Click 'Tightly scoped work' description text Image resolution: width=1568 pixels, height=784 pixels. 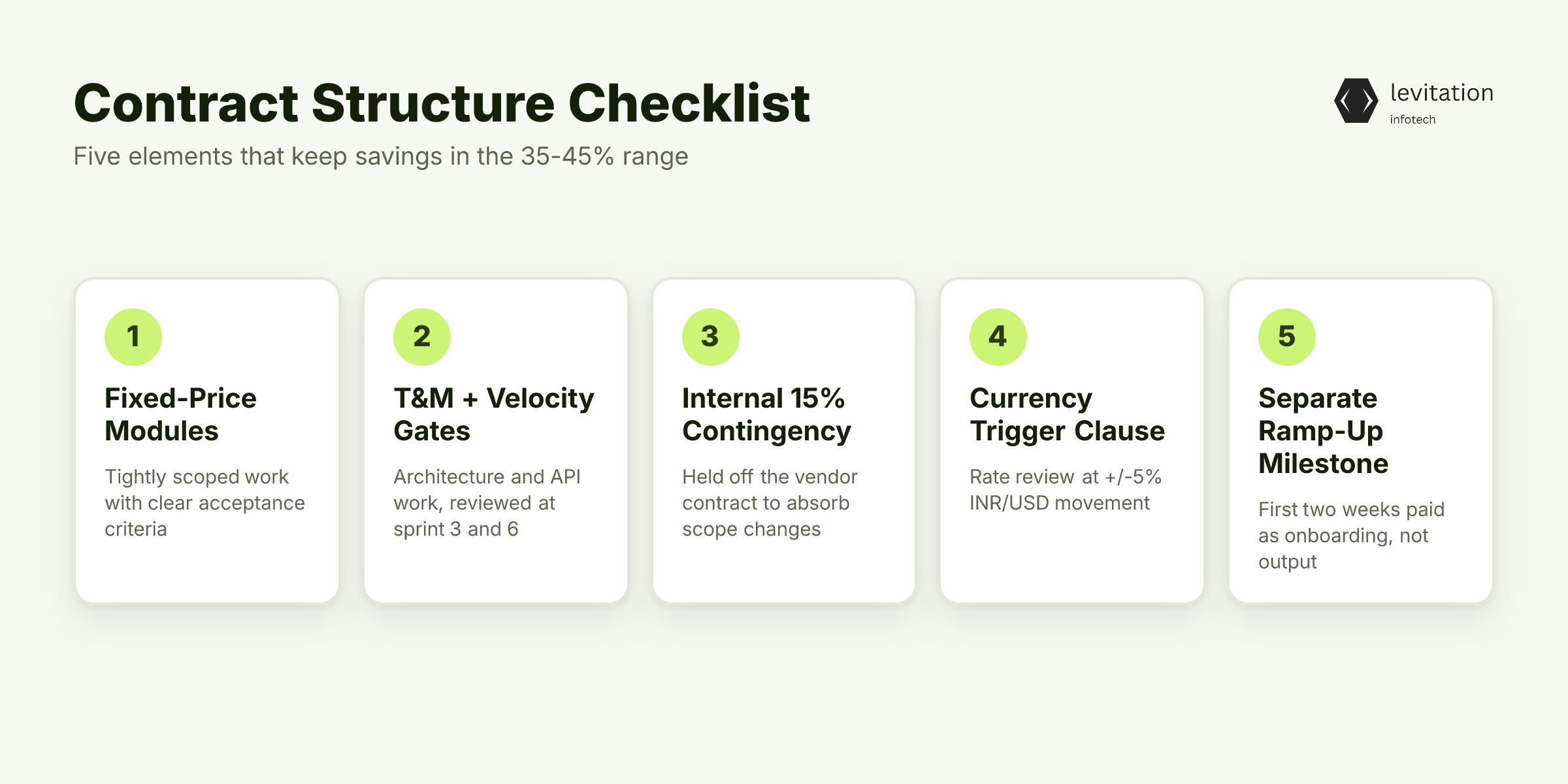205,502
